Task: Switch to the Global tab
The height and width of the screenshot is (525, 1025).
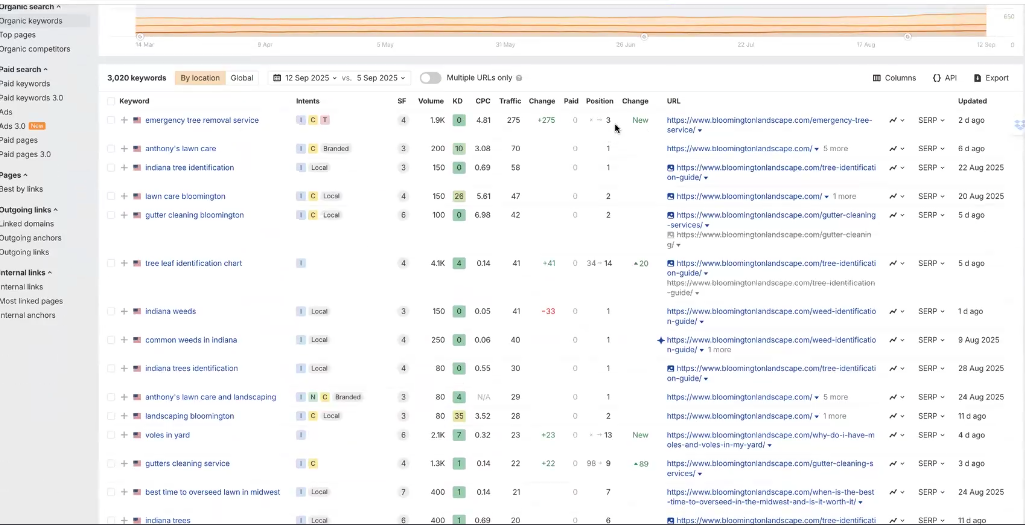Action: 242,78
